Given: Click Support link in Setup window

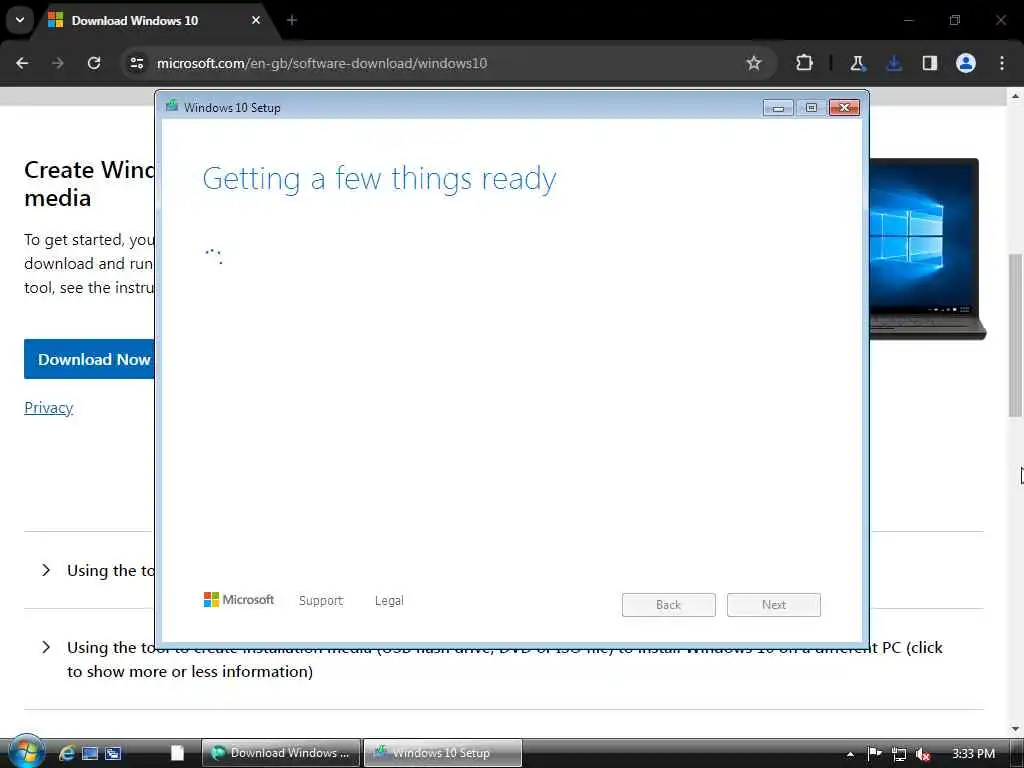Looking at the screenshot, I should pos(321,601).
